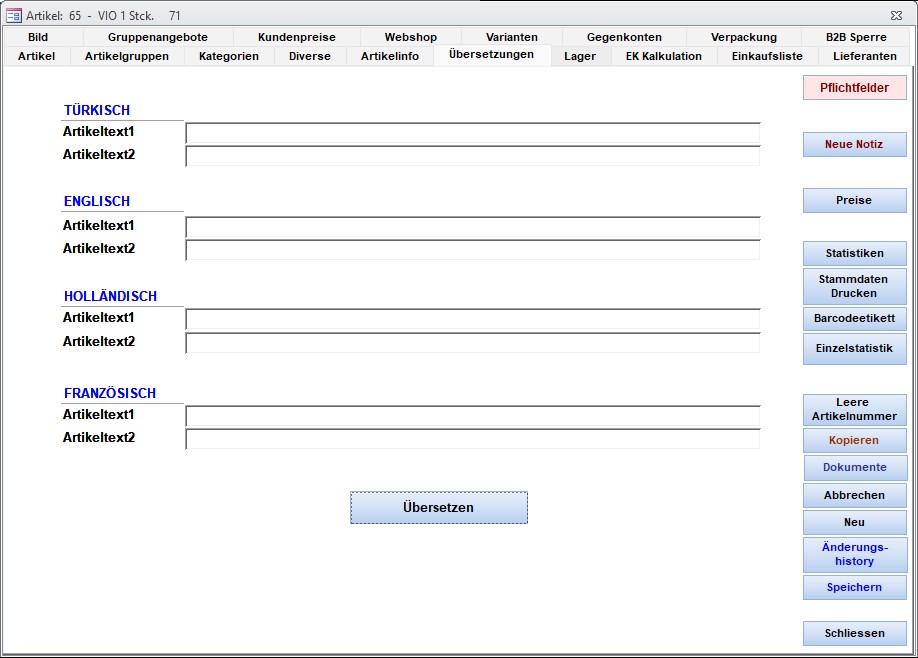The image size is (918, 658).
Task: Print via Stammdaten Drucken button
Action: (x=854, y=287)
